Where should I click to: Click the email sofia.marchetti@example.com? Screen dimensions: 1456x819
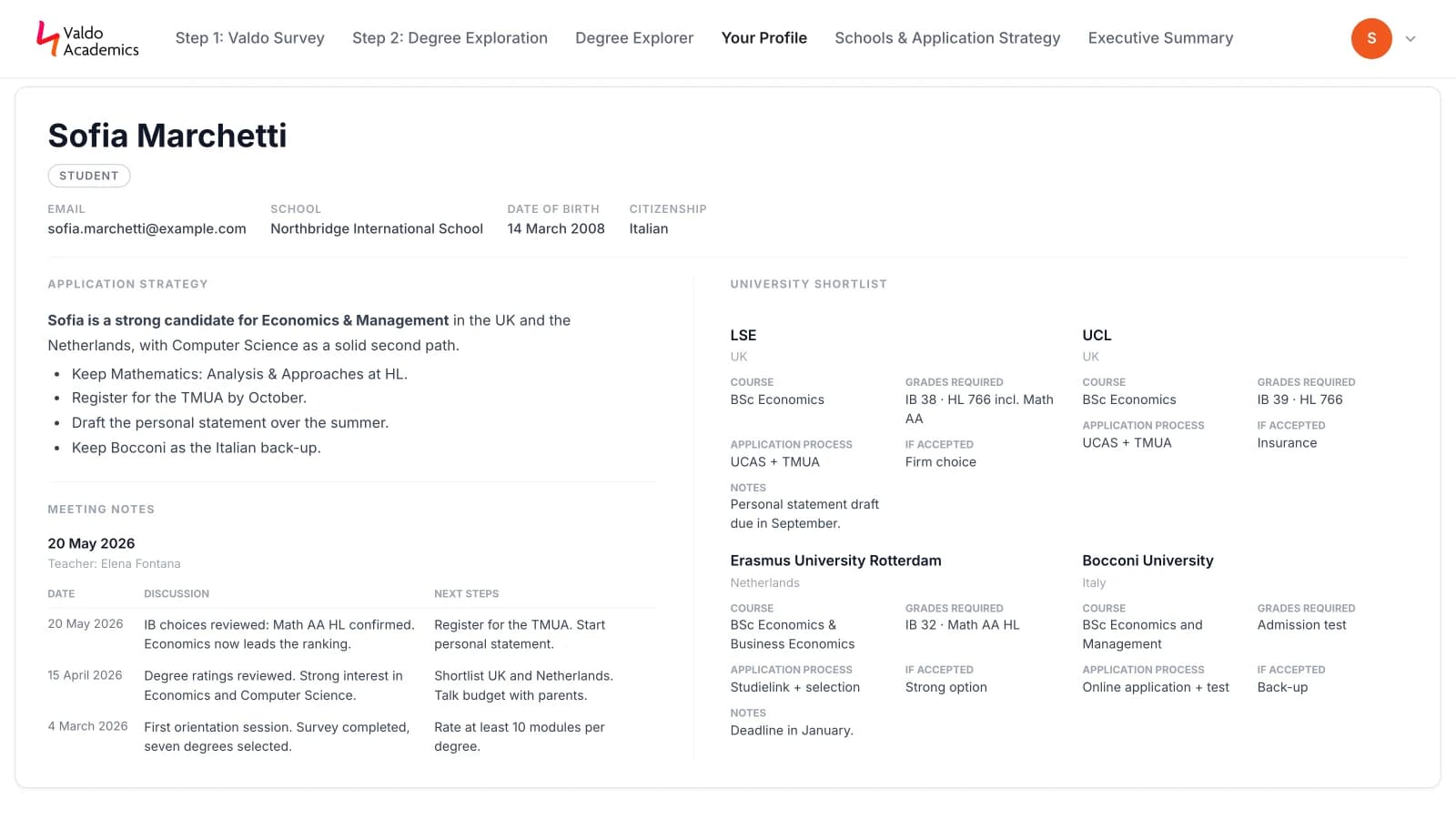point(147,228)
